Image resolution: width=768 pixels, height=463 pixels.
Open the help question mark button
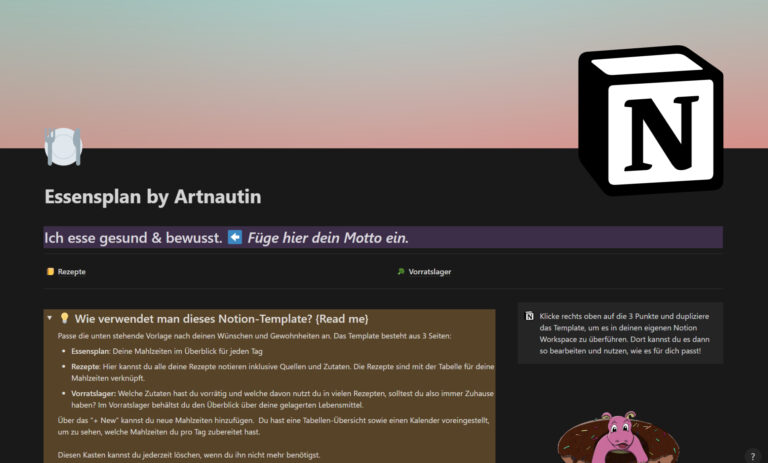click(x=752, y=456)
